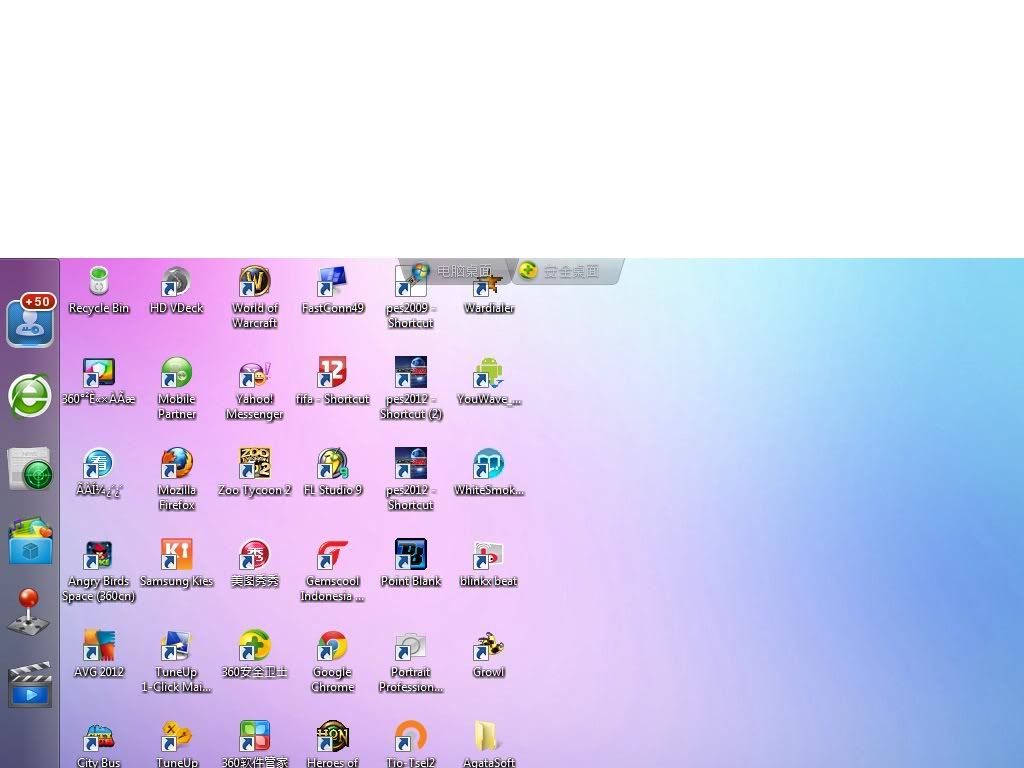This screenshot has height=768, width=1024.
Task: Select the 美图秀秀 desktop icon
Action: click(255, 555)
